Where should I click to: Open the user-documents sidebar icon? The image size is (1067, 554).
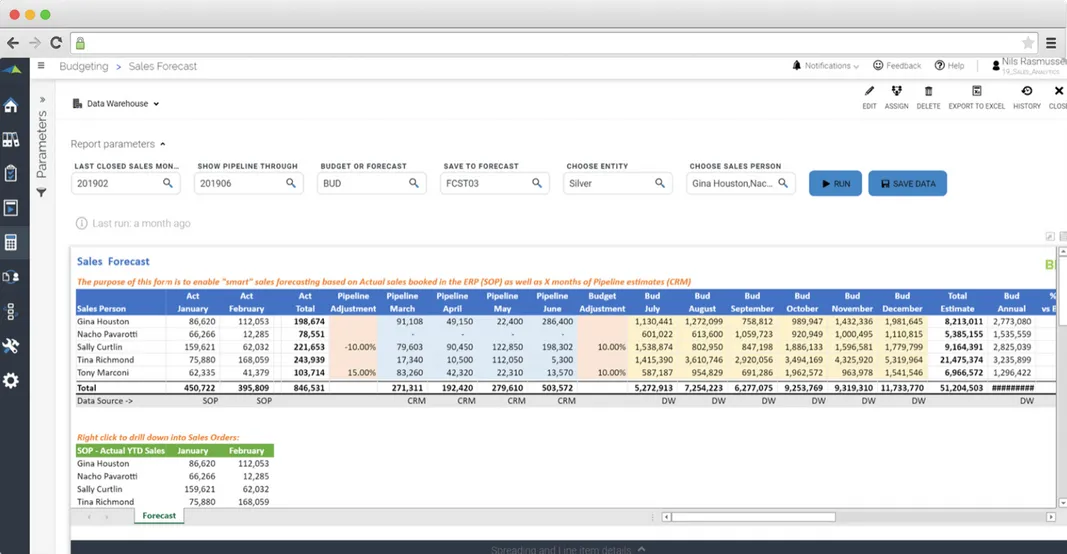click(x=11, y=276)
